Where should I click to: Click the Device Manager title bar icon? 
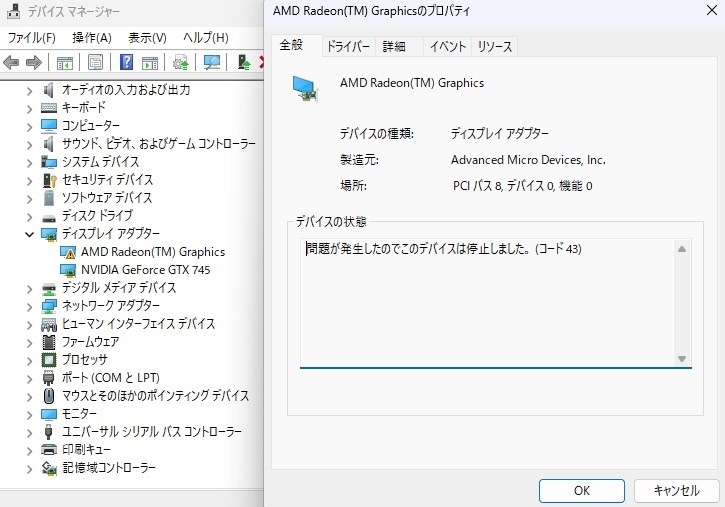tap(13, 11)
